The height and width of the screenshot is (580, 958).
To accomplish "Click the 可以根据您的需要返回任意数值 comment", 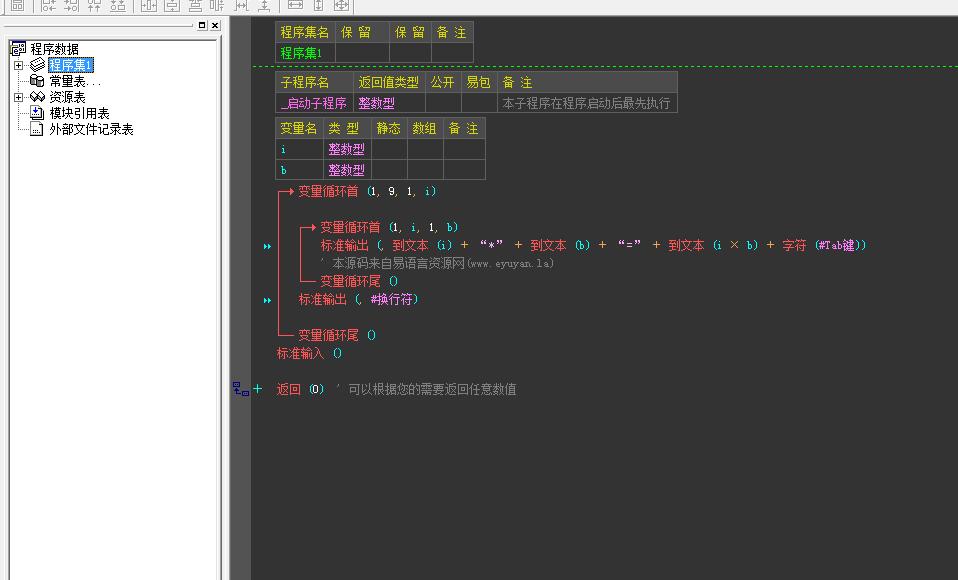I will [x=432, y=389].
